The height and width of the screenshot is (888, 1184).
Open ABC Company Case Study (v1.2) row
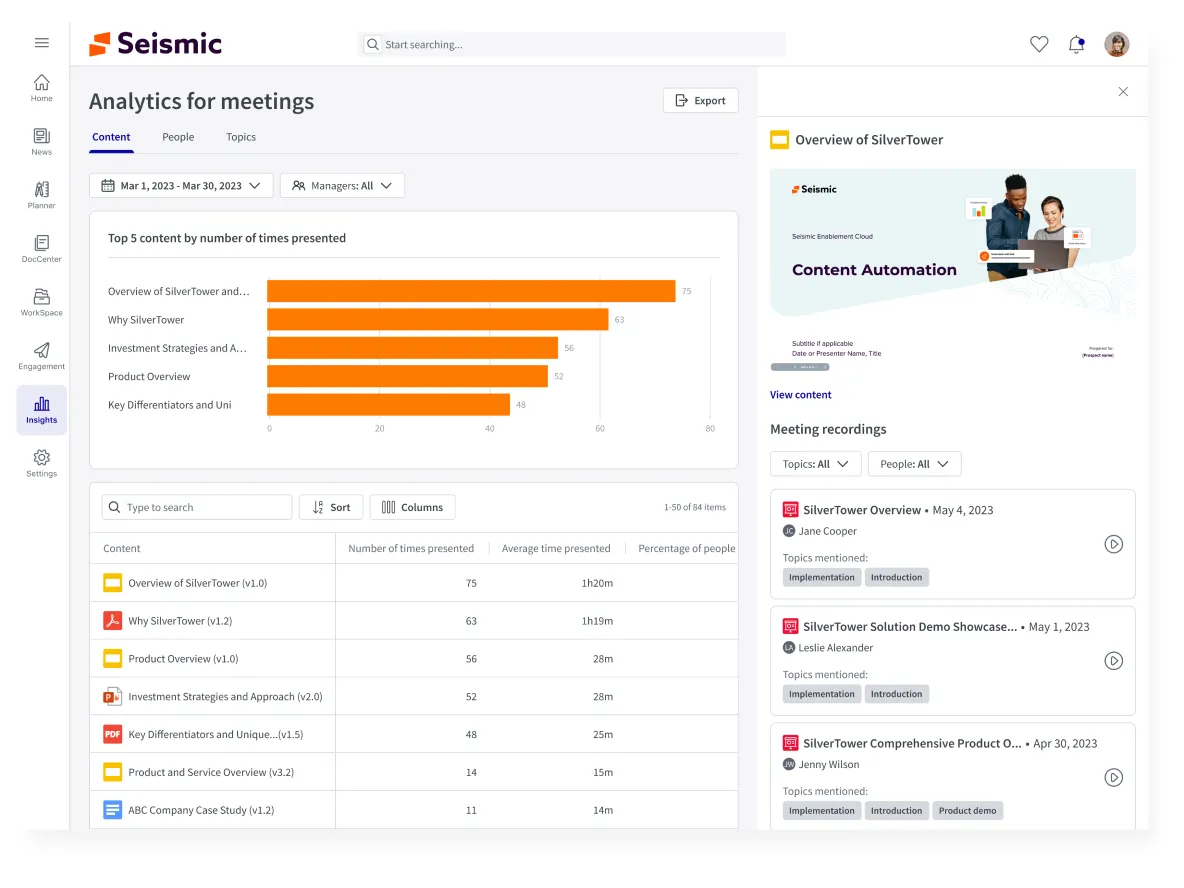coord(414,809)
